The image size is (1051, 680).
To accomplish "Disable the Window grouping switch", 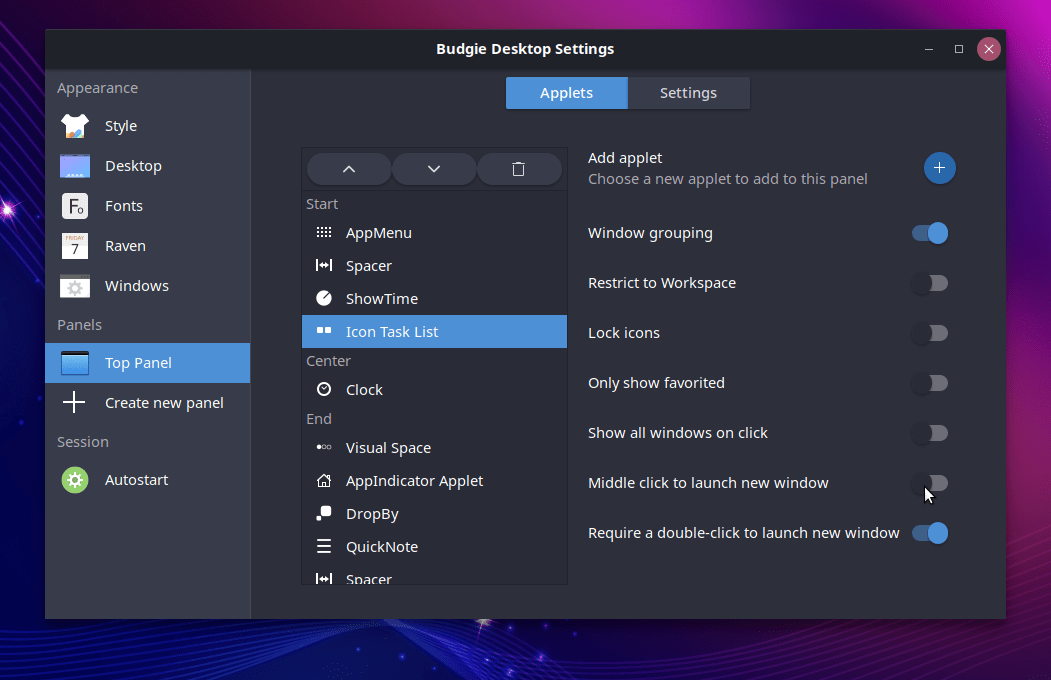I will click(x=929, y=233).
